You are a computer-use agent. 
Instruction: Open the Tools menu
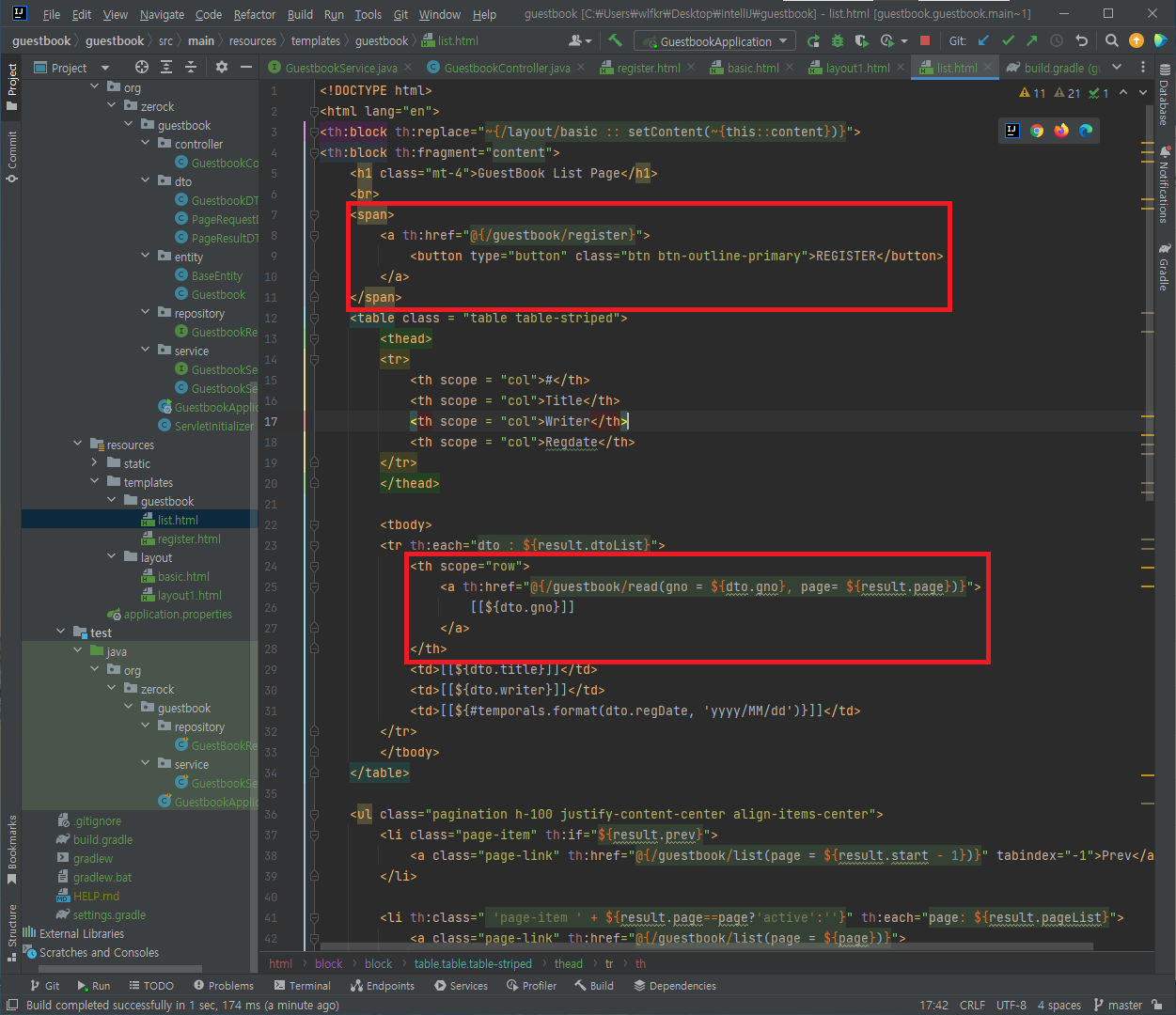[368, 14]
